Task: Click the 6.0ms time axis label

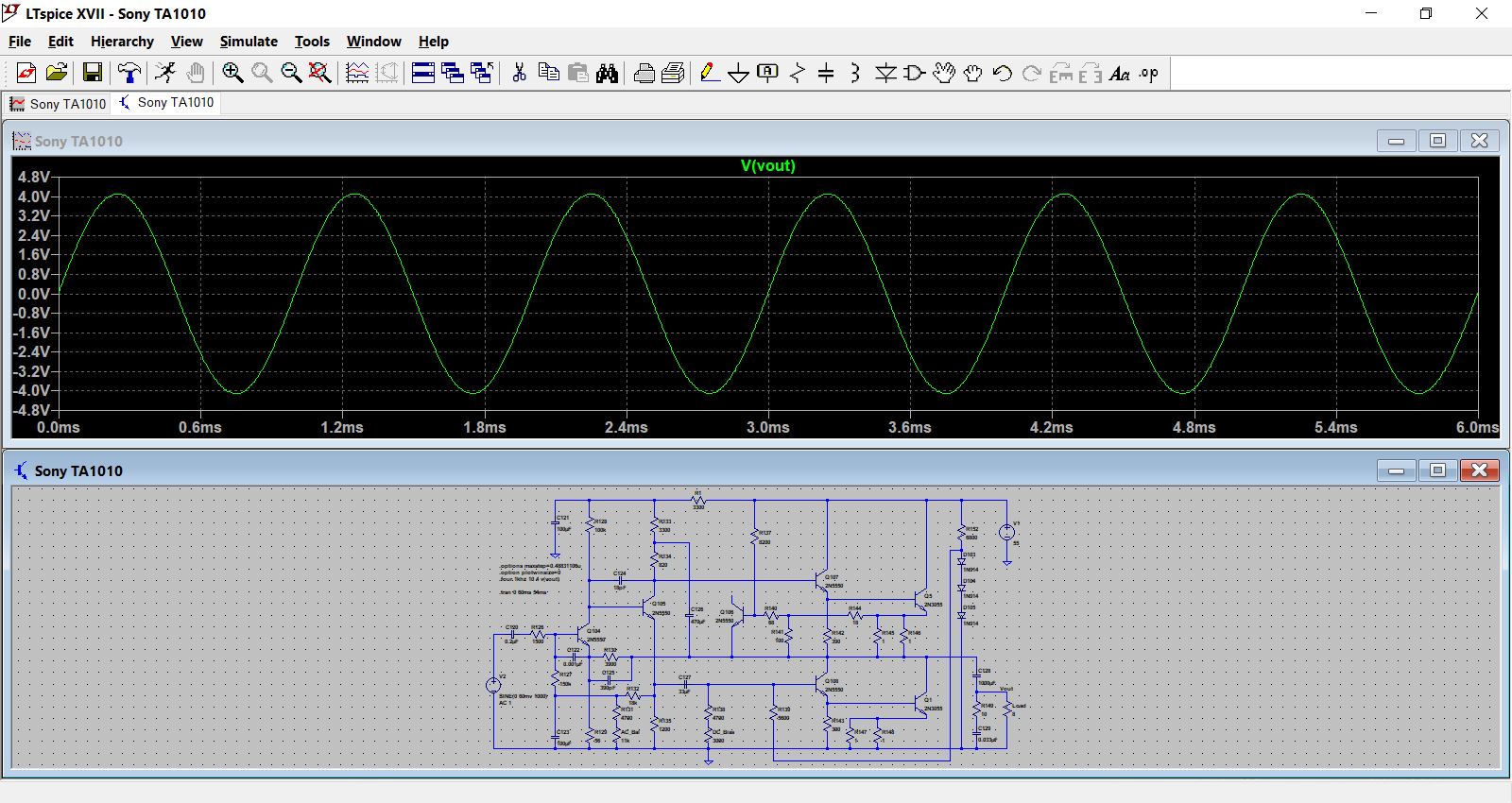Action: pyautogui.click(x=1477, y=427)
